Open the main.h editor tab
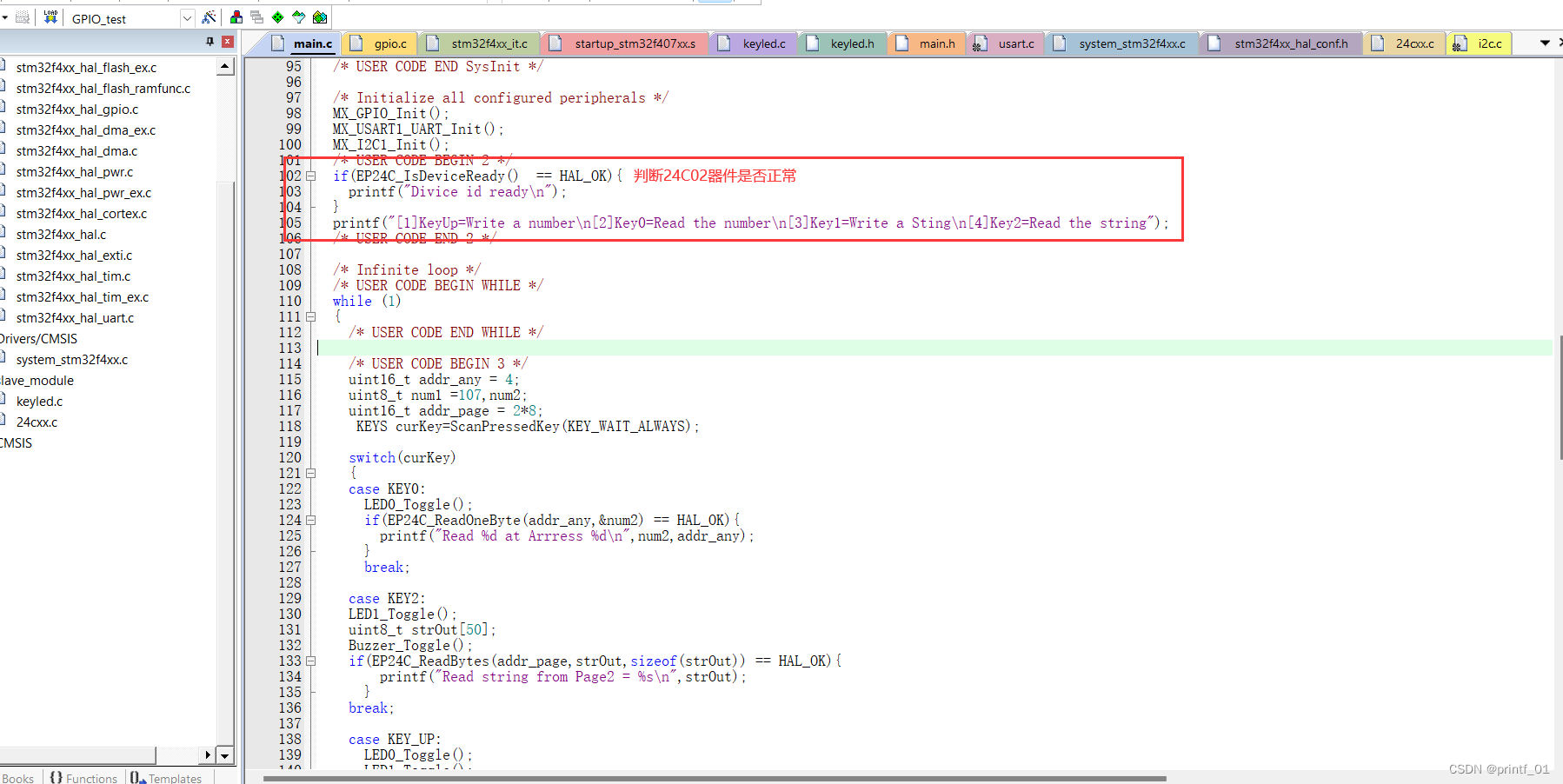1563x784 pixels. 926,43
